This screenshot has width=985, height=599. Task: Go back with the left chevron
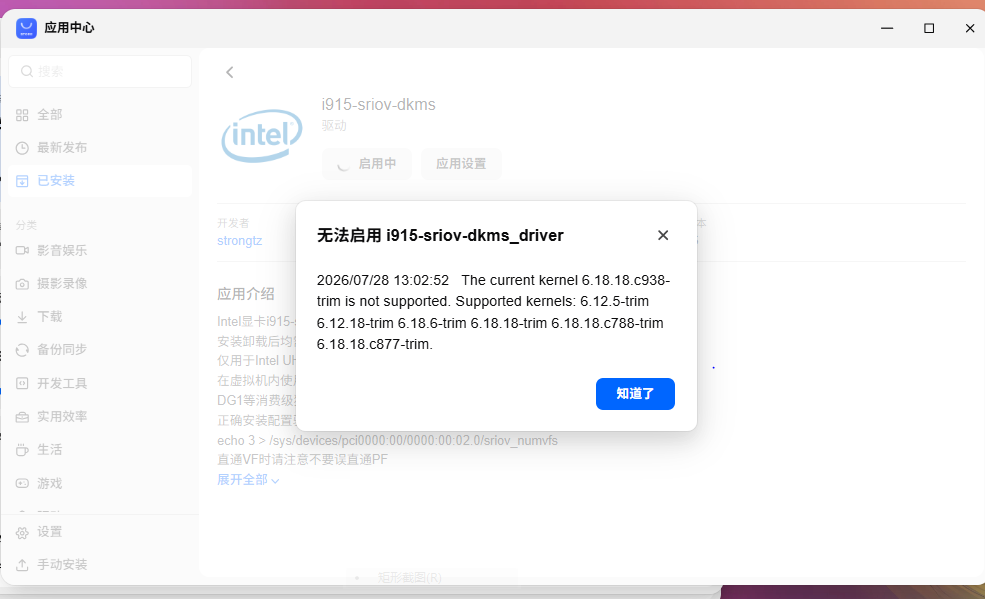pos(230,72)
